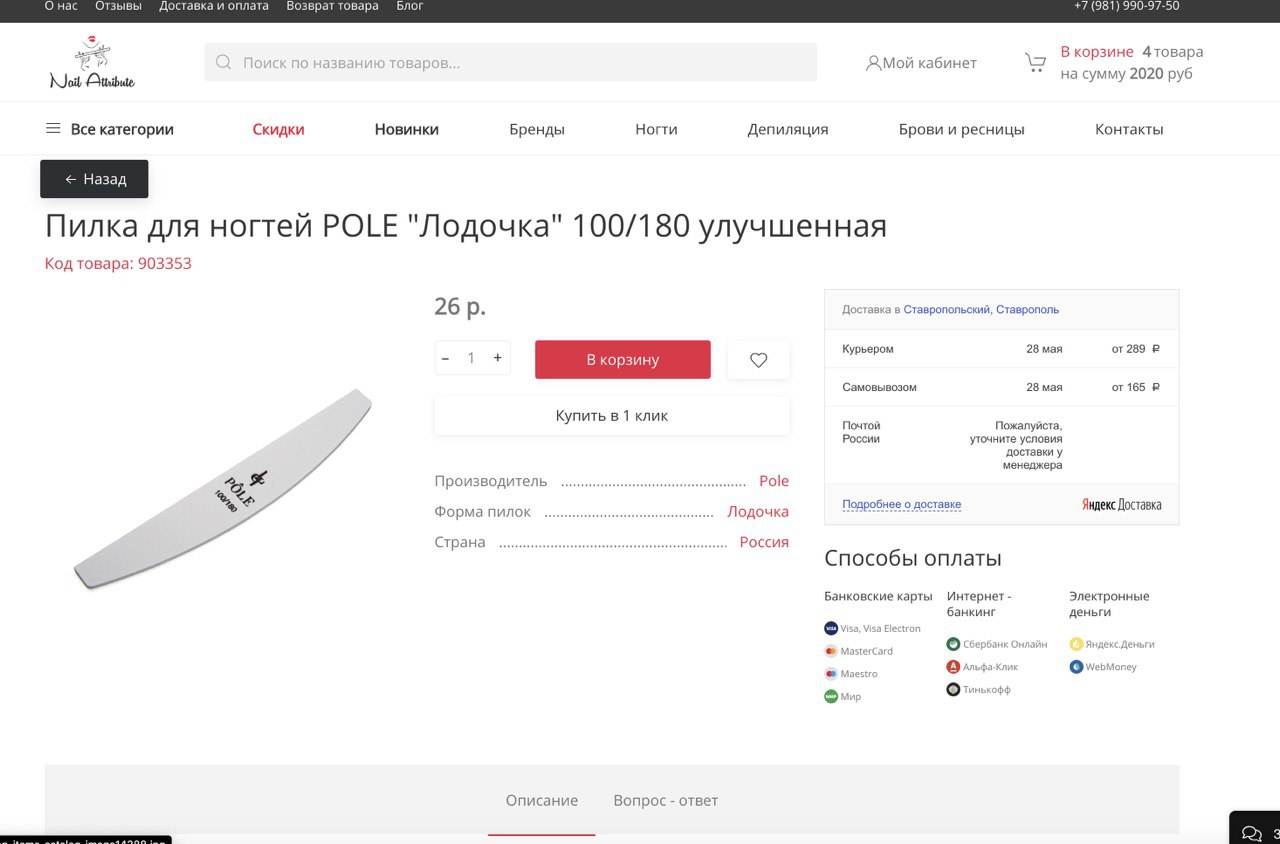Screen dimensions: 1280x844
Task: Add product to favorites with heart icon
Action: coord(758,360)
